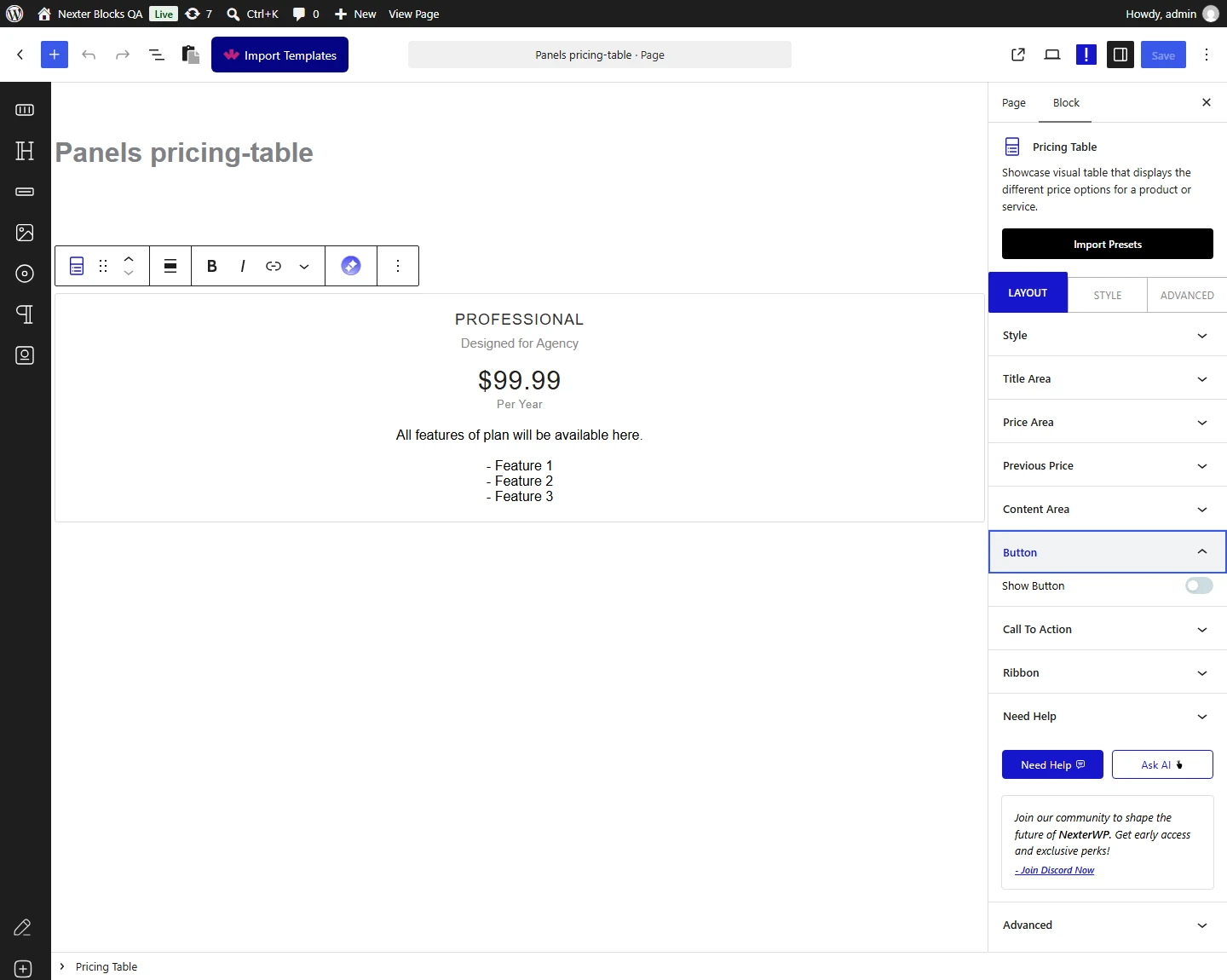The height and width of the screenshot is (980, 1227).
Task: Redo the last change
Action: [x=123, y=55]
